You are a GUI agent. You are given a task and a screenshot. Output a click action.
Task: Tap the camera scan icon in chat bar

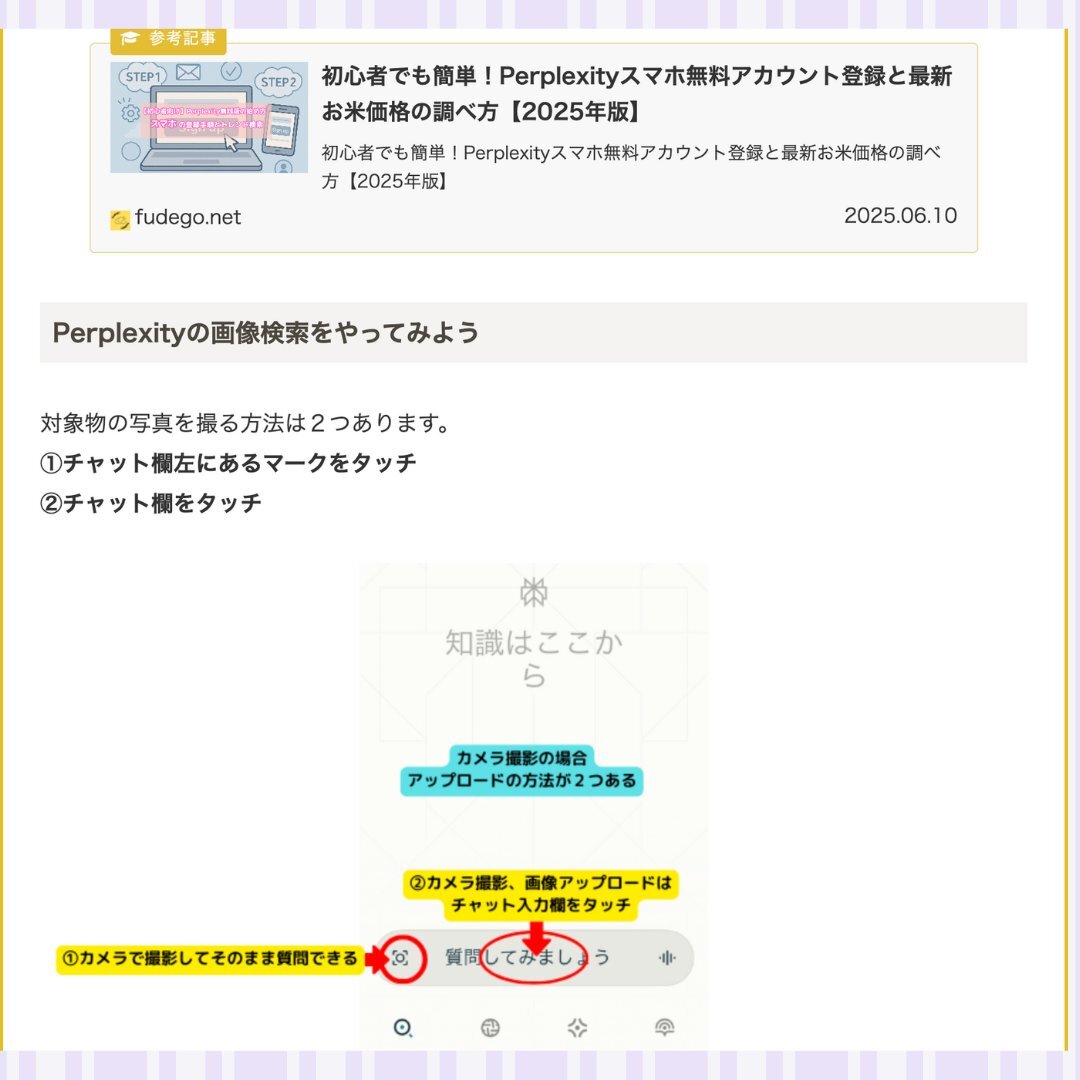(x=400, y=957)
